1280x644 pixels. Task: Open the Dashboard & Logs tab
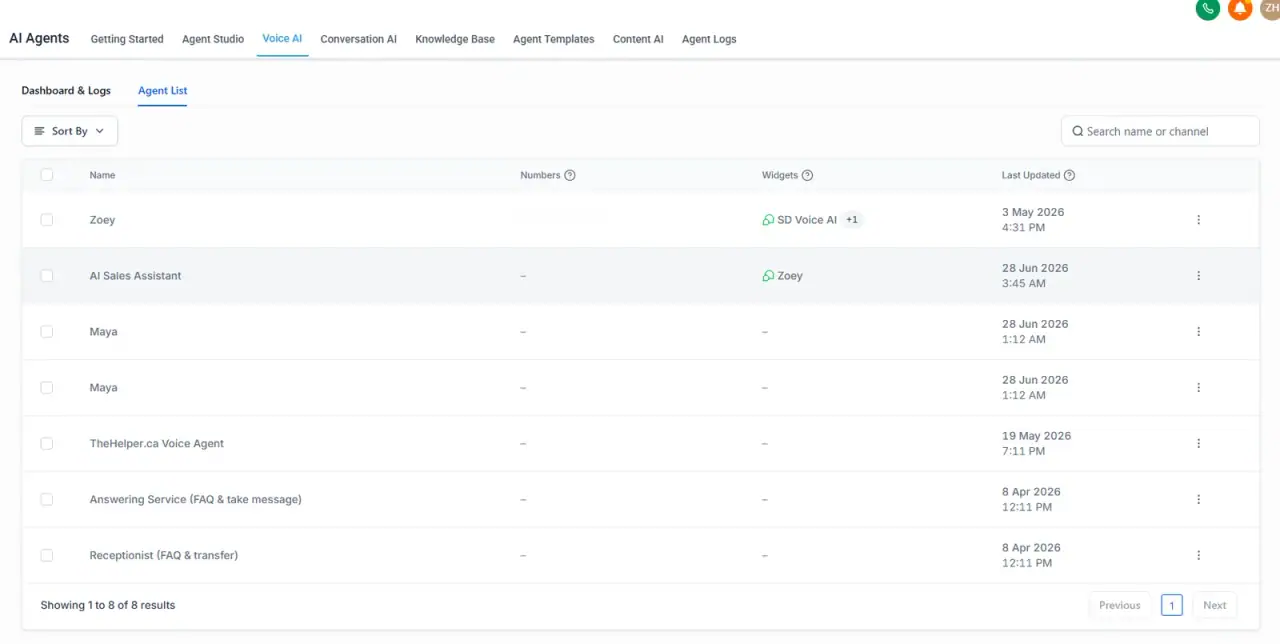click(66, 90)
